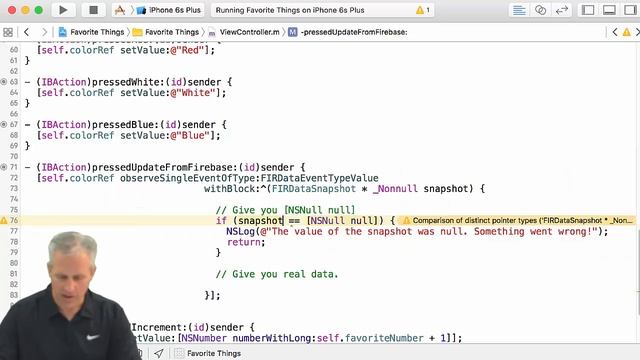The height and width of the screenshot is (360, 640).
Task: Toggle the Navigator panel
Action: coord(588,10)
